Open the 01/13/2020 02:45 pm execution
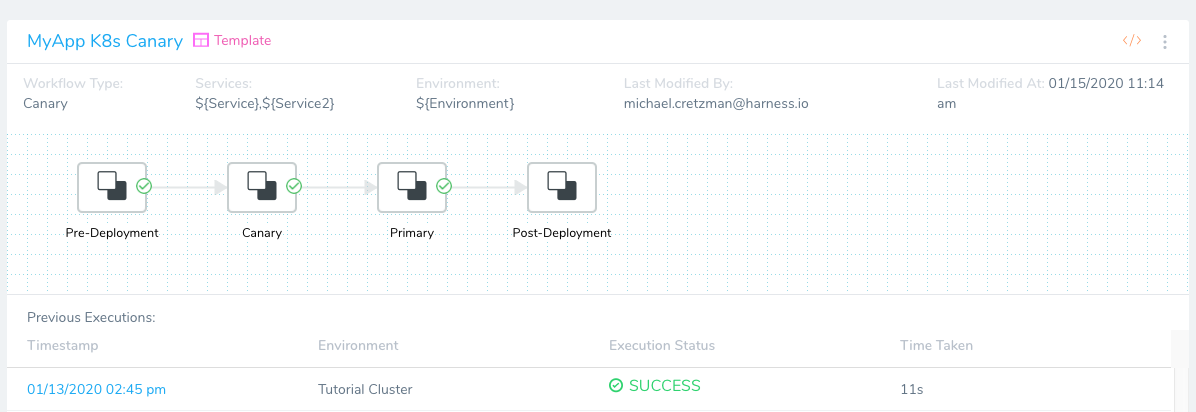 [96, 389]
